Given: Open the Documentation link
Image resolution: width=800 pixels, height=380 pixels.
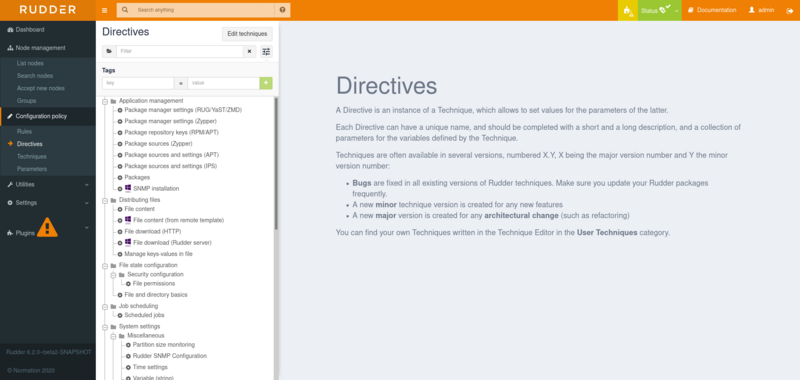Looking at the screenshot, I should coord(712,10).
